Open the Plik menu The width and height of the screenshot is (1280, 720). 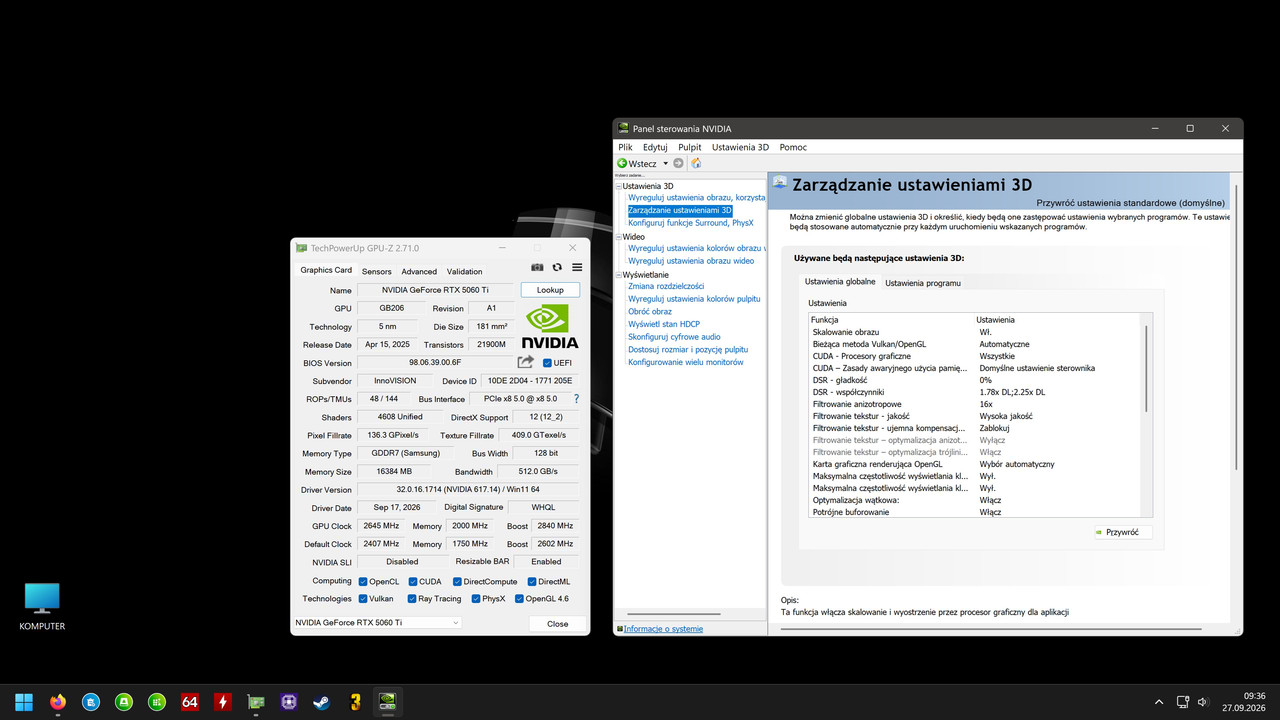click(x=625, y=147)
